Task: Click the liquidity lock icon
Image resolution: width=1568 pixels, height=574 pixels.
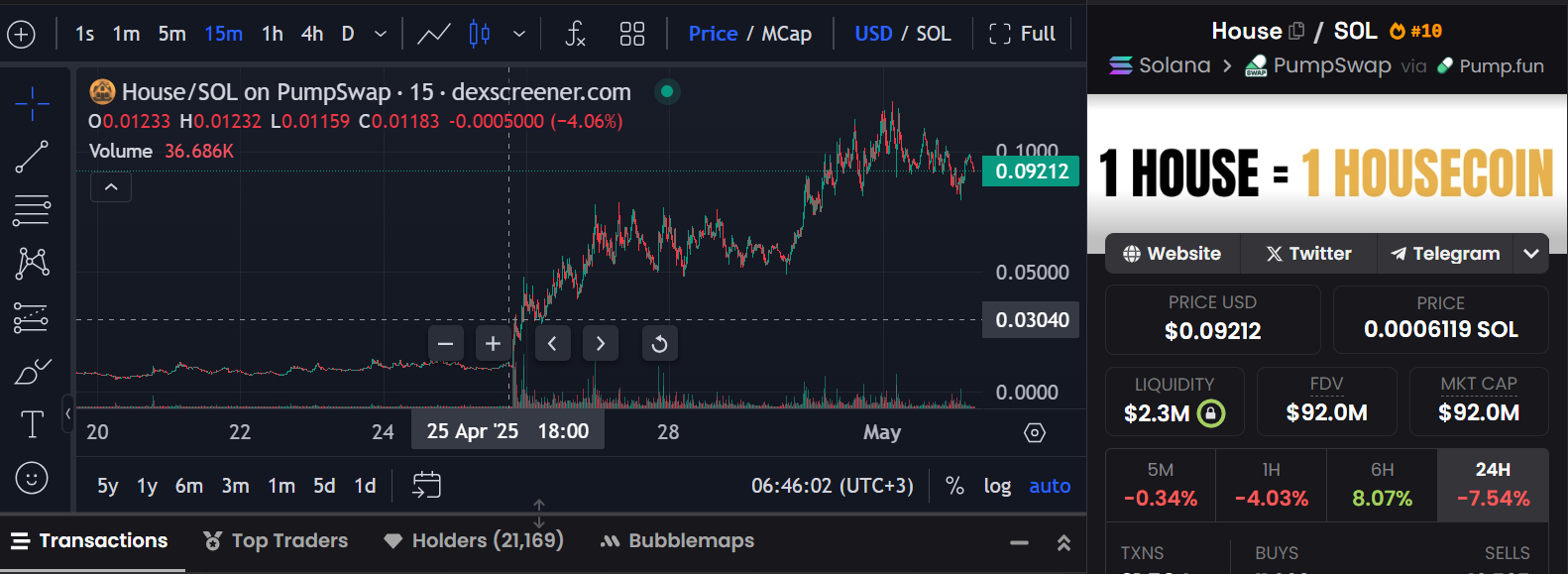Action: click(x=1211, y=413)
